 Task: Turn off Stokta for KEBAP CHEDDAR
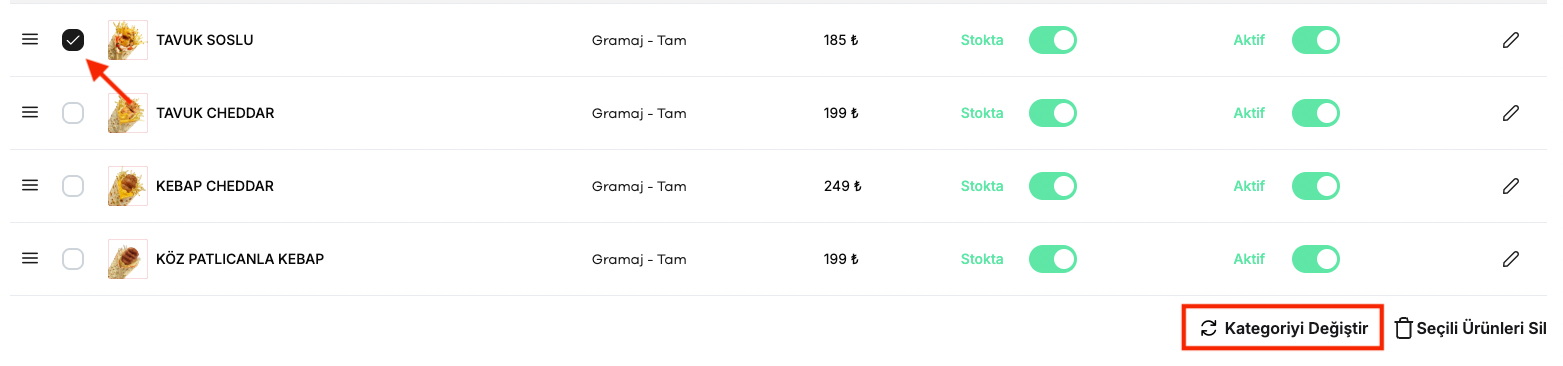1053,186
